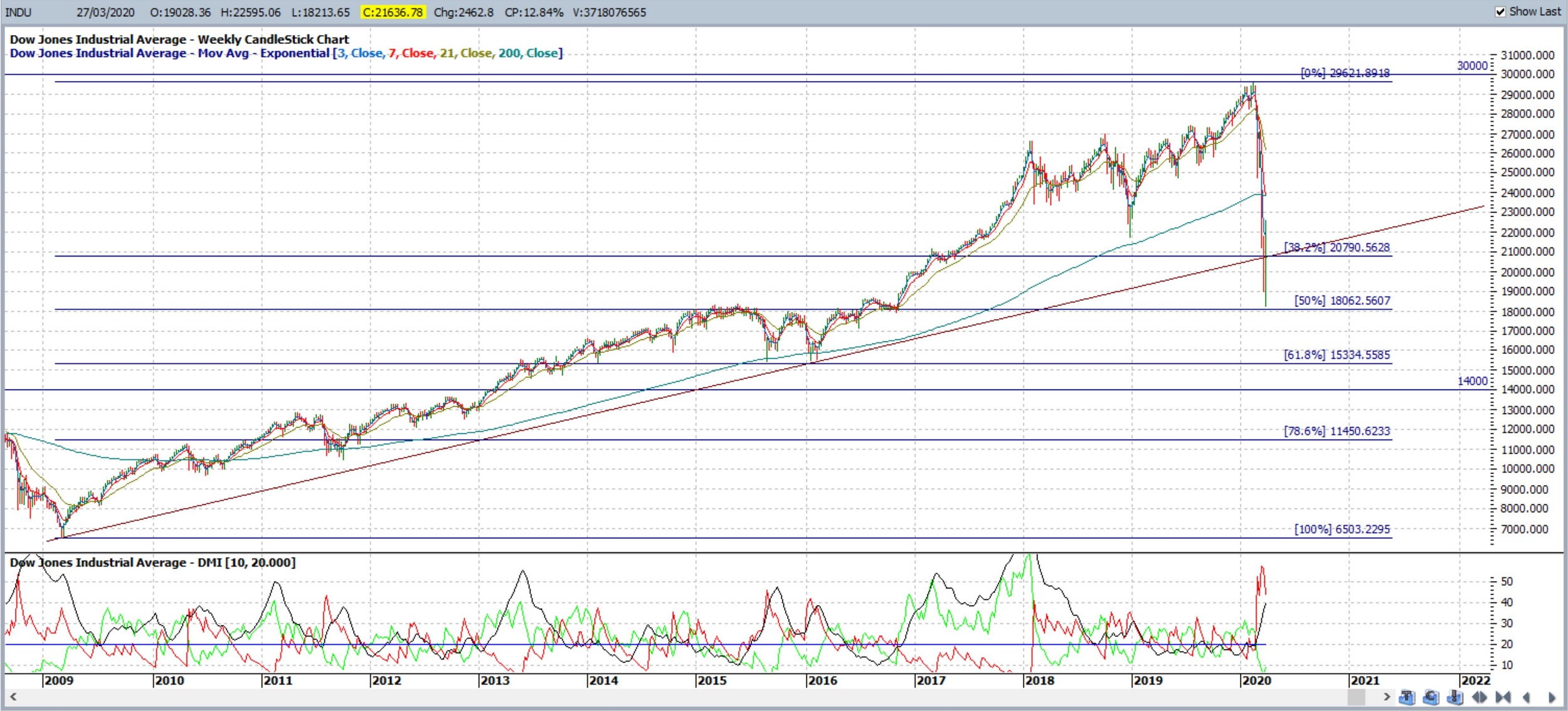Click the DMI axis value 50
The width and height of the screenshot is (1568, 711).
(x=1507, y=582)
